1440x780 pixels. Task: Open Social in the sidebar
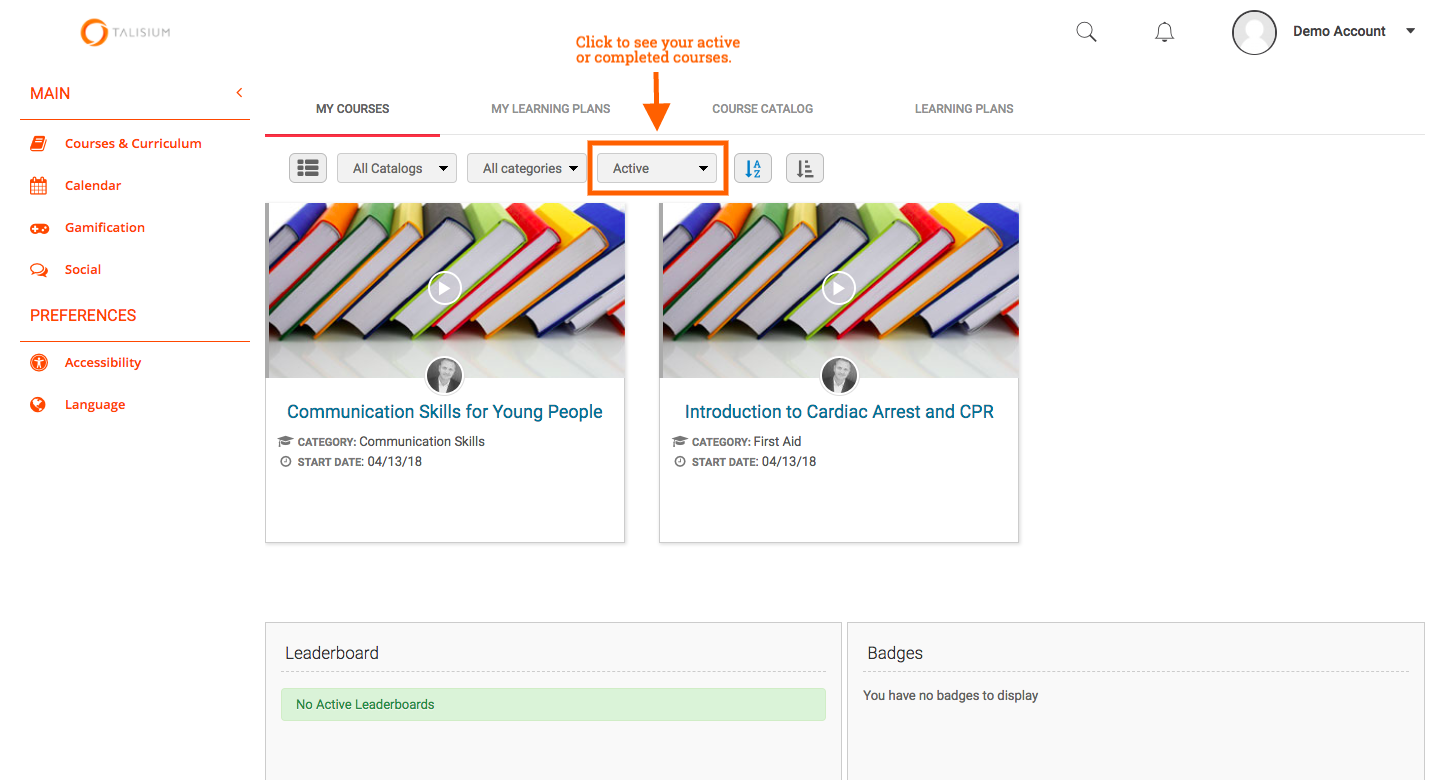pos(83,269)
